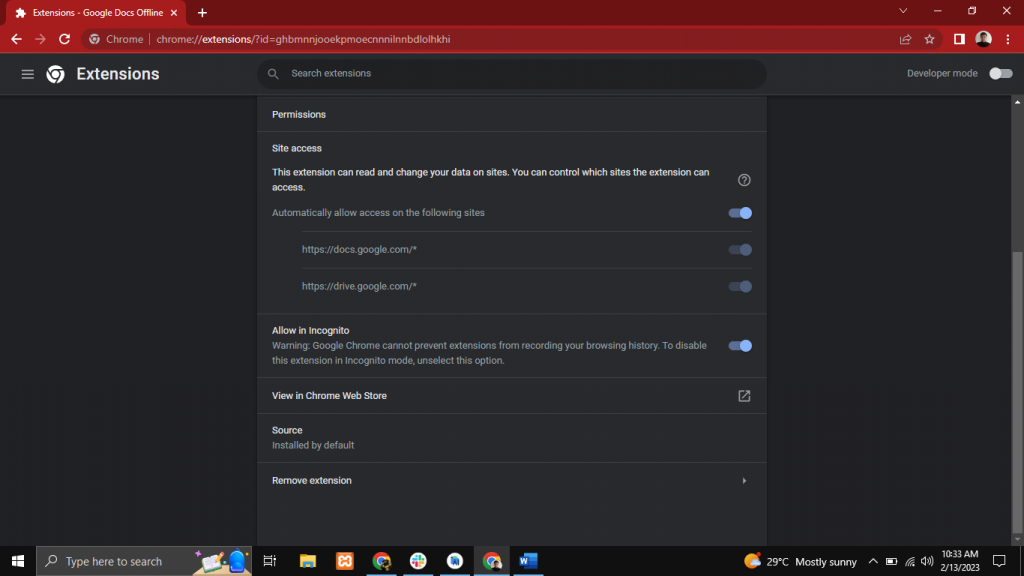Open the first Chrome taskbar icon

pyautogui.click(x=381, y=561)
